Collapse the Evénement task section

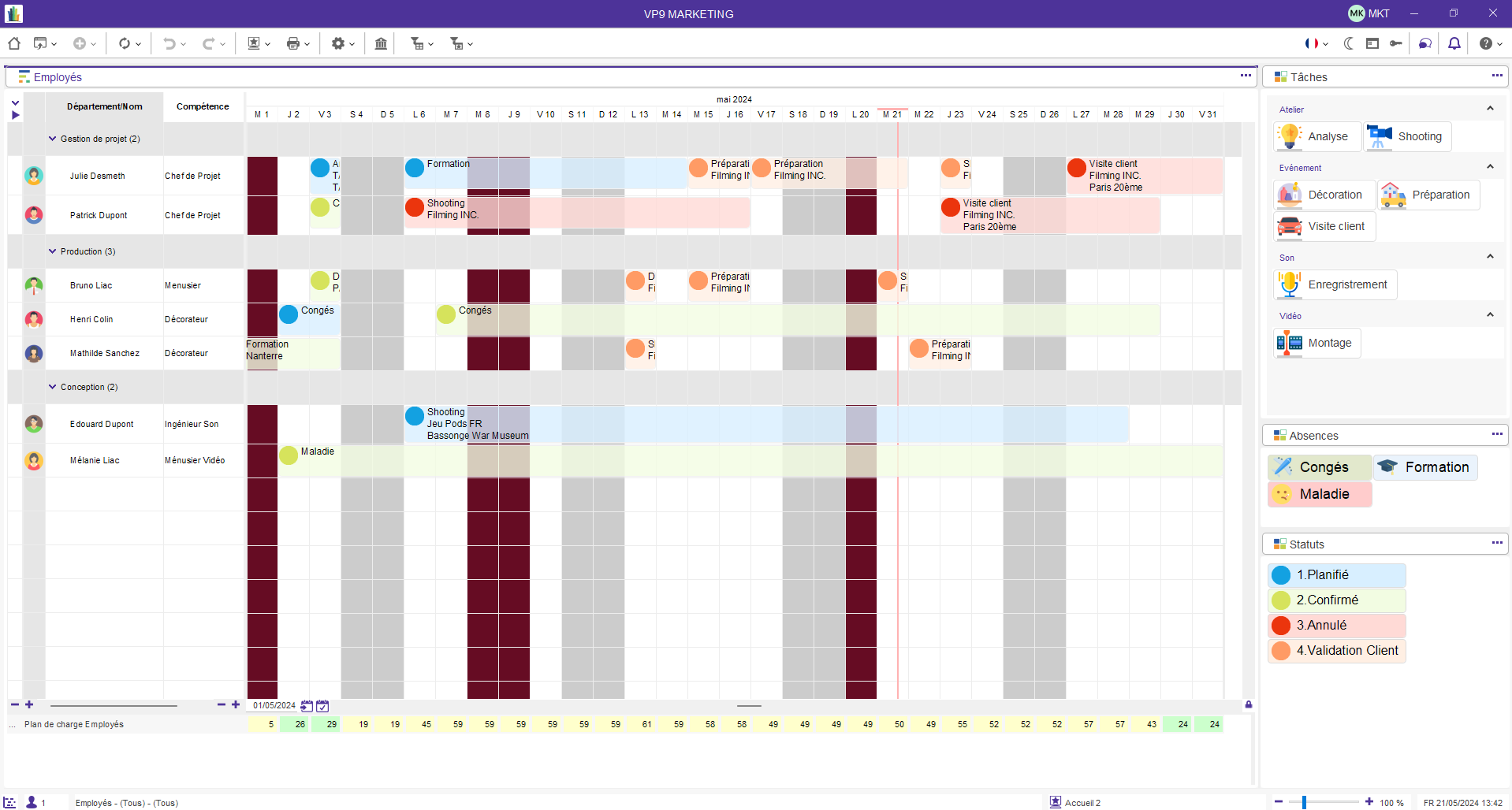(x=1490, y=167)
